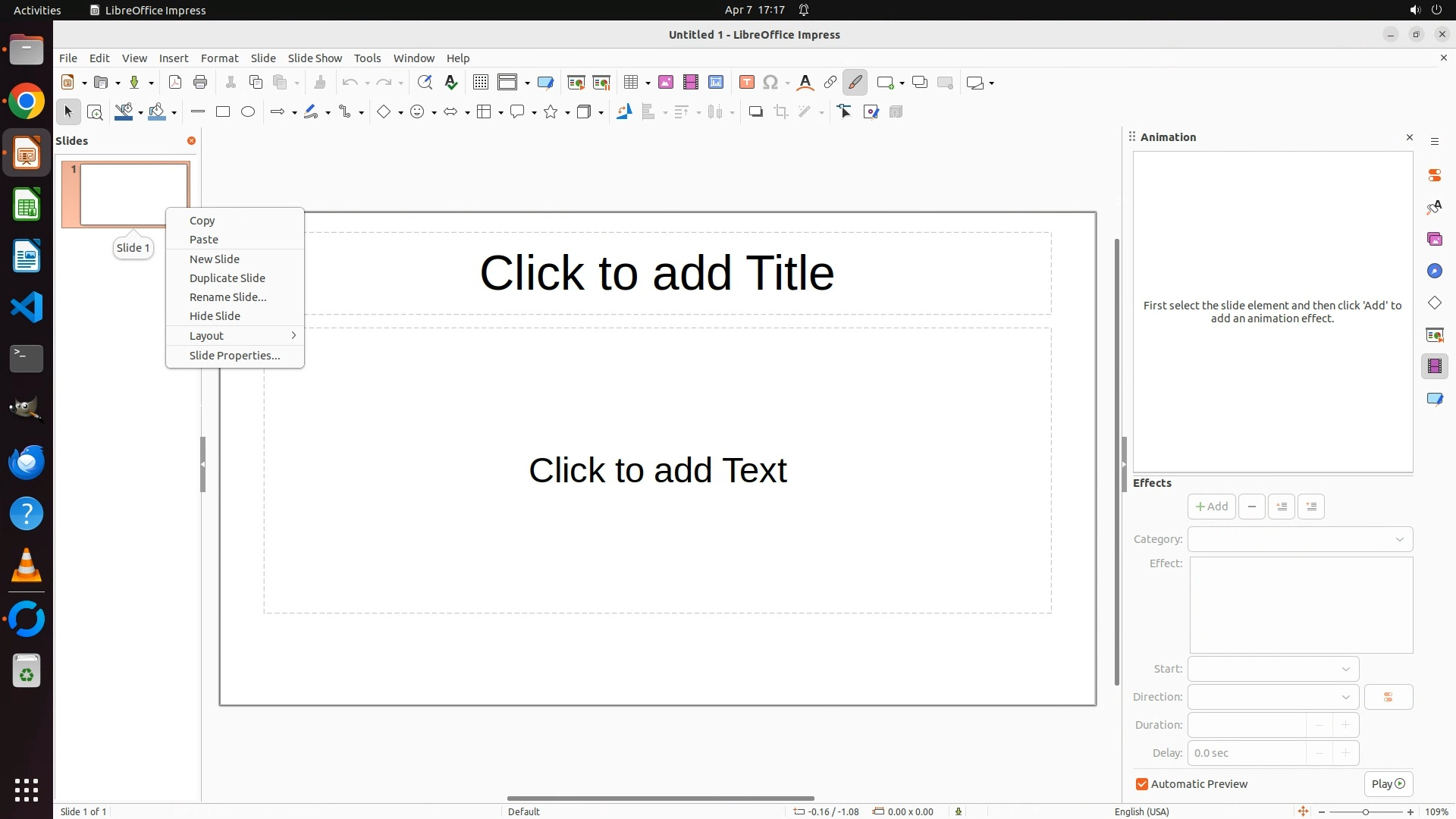This screenshot has width=1456, height=819.
Task: Click the Export as PDF icon
Action: pos(175,83)
